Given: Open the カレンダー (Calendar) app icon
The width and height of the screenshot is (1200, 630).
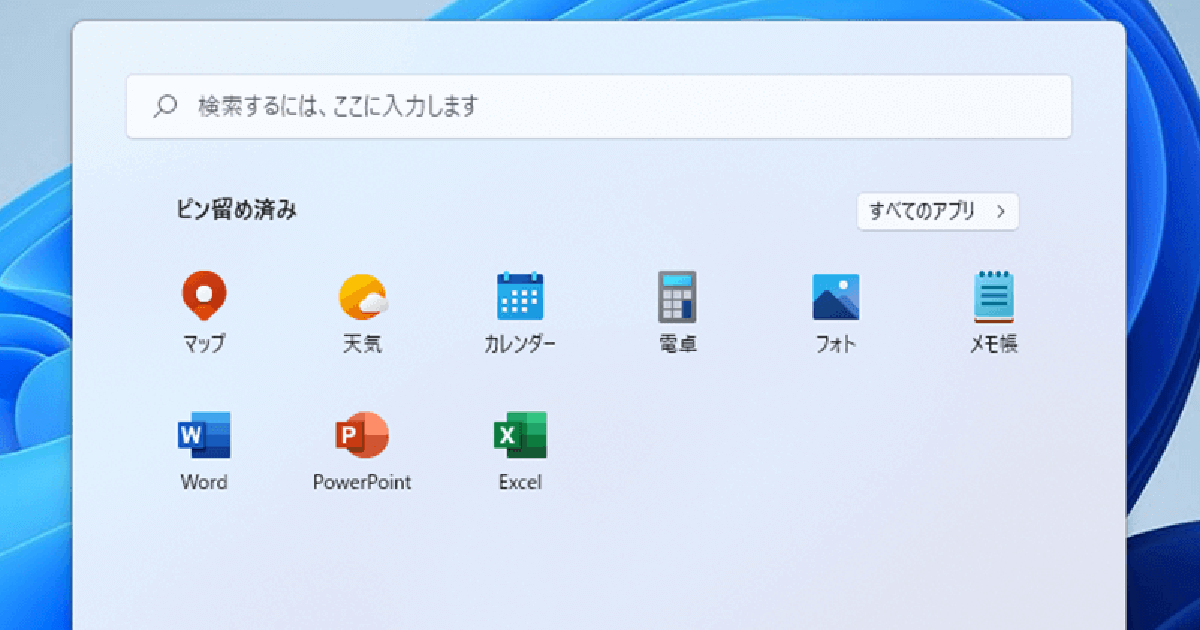Looking at the screenshot, I should pyautogui.click(x=520, y=296).
